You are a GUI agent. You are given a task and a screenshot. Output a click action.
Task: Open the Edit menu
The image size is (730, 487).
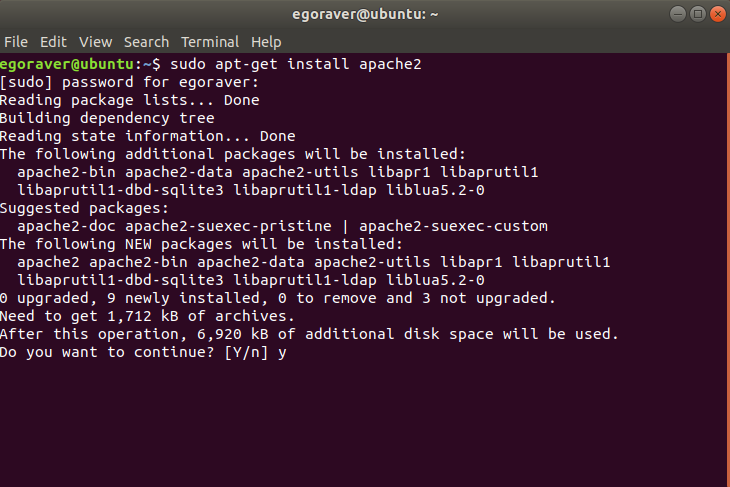click(x=53, y=42)
